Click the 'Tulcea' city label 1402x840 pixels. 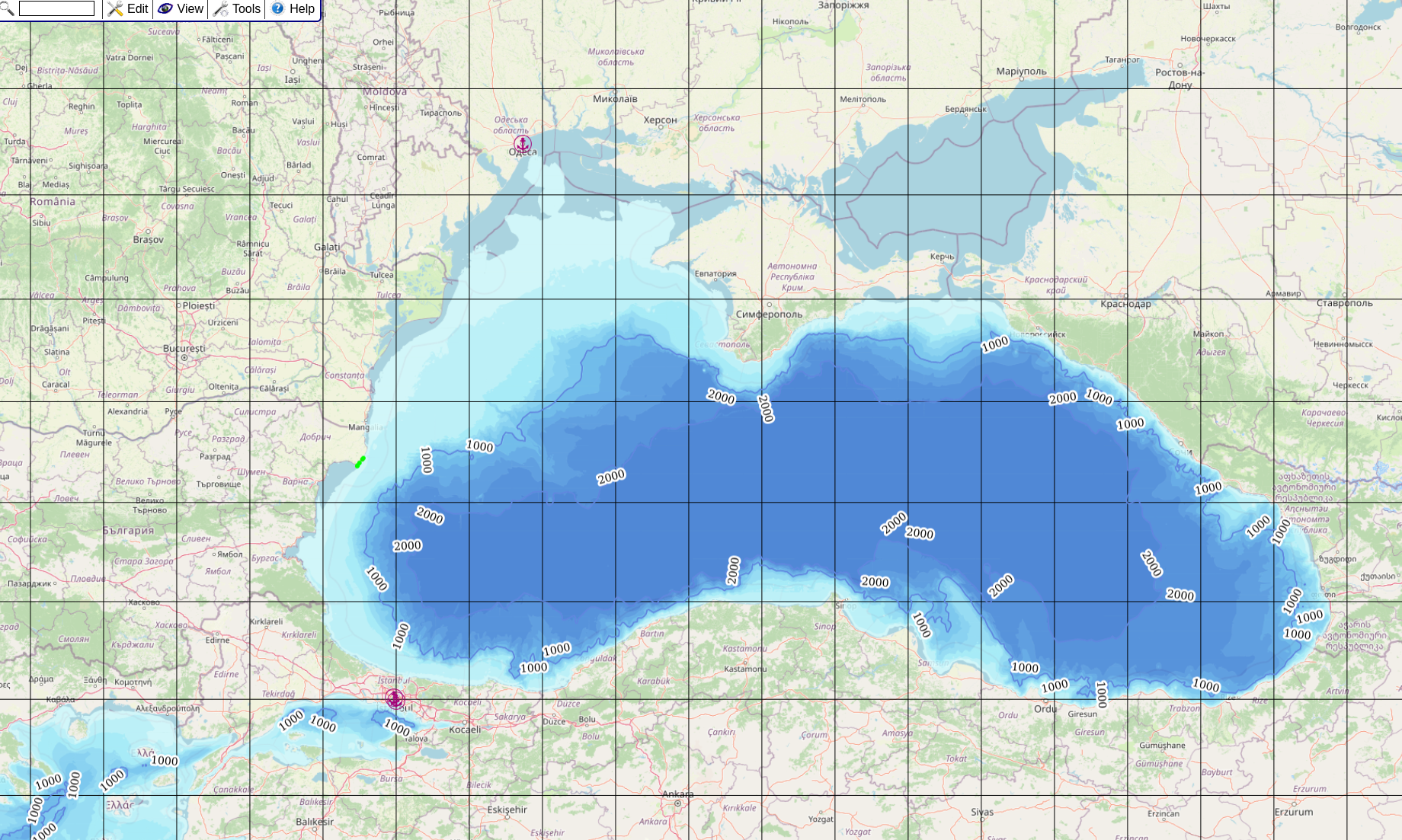(382, 275)
